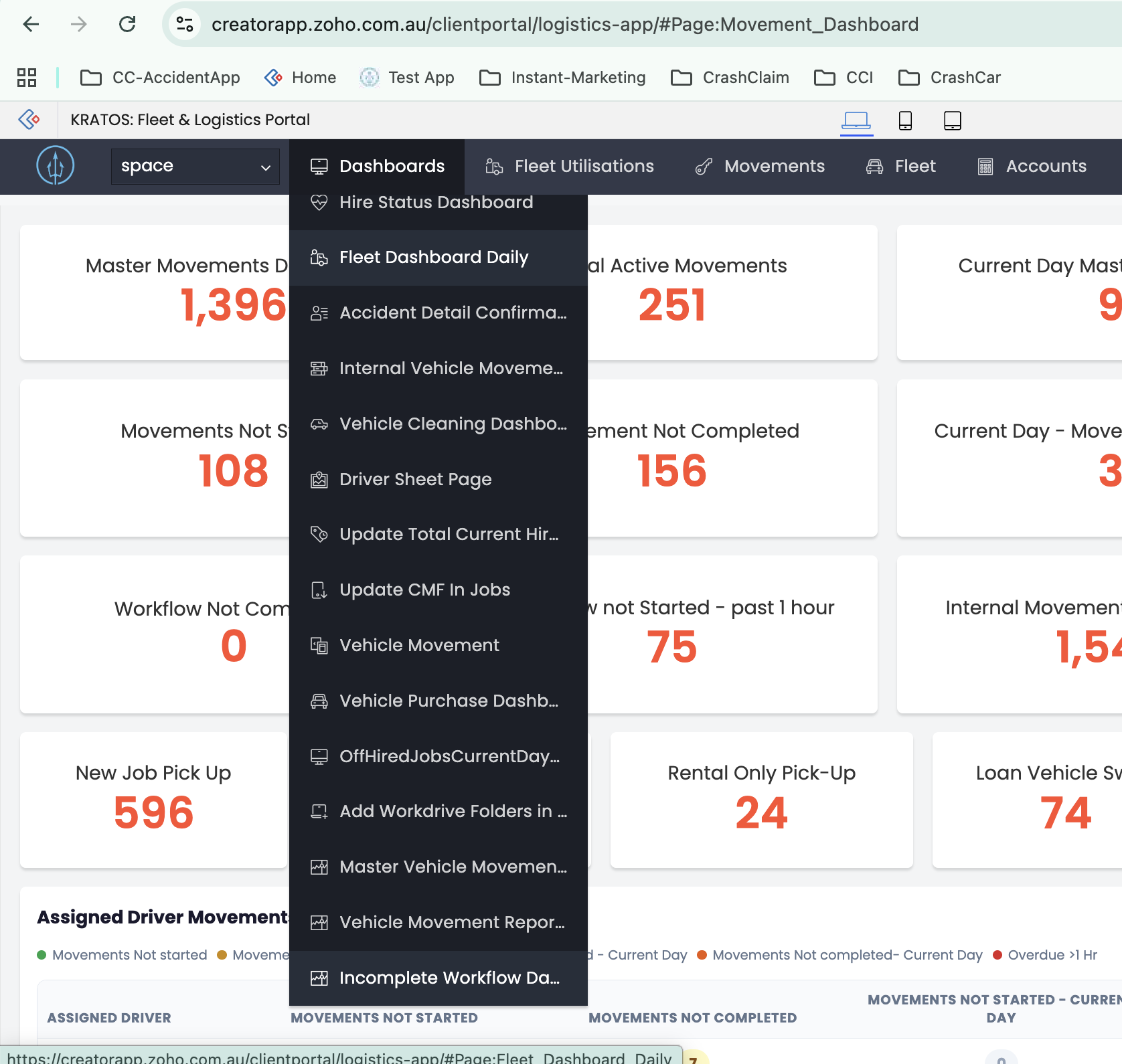Viewport: 1122px width, 1064px height.
Task: Open the apps grid in bookmarks bar
Action: [27, 78]
